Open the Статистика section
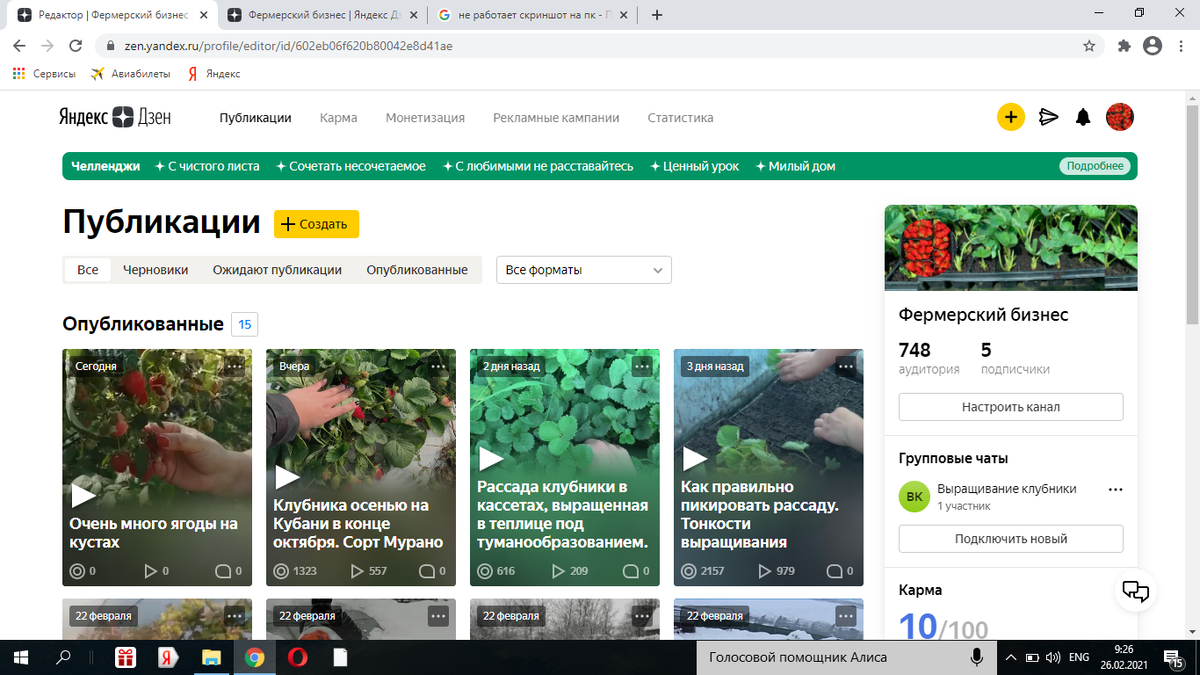 coord(679,117)
